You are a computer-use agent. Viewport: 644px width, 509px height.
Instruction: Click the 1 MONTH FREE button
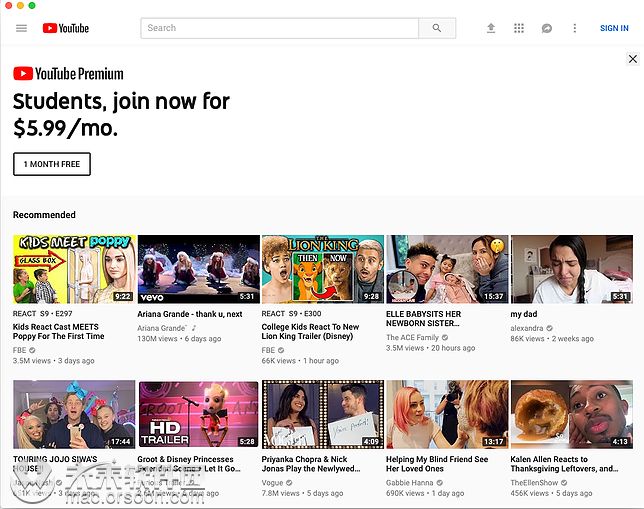[x=52, y=164]
